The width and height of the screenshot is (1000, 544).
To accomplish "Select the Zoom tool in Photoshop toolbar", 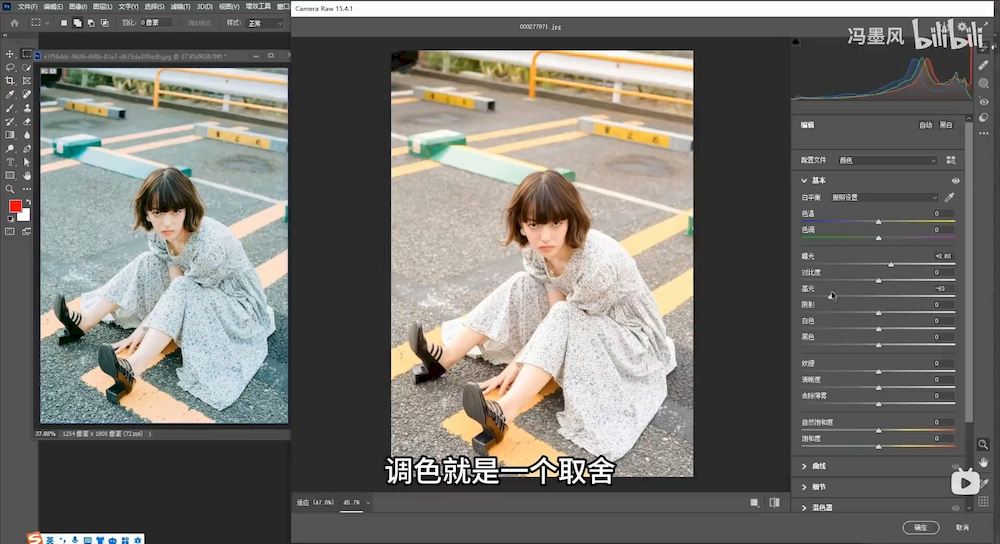I will [x=10, y=189].
